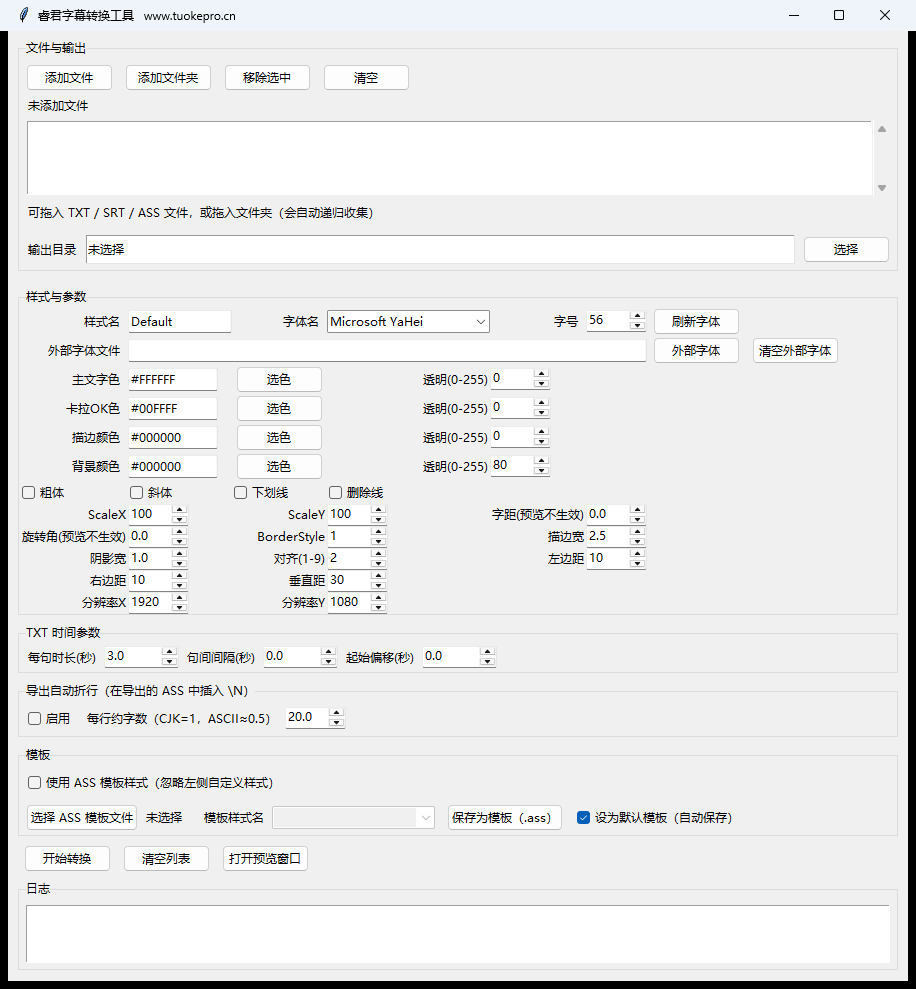Decrease 背景颜色 transparency value of 80
Viewport: 916px width, 989px height.
tap(541, 471)
